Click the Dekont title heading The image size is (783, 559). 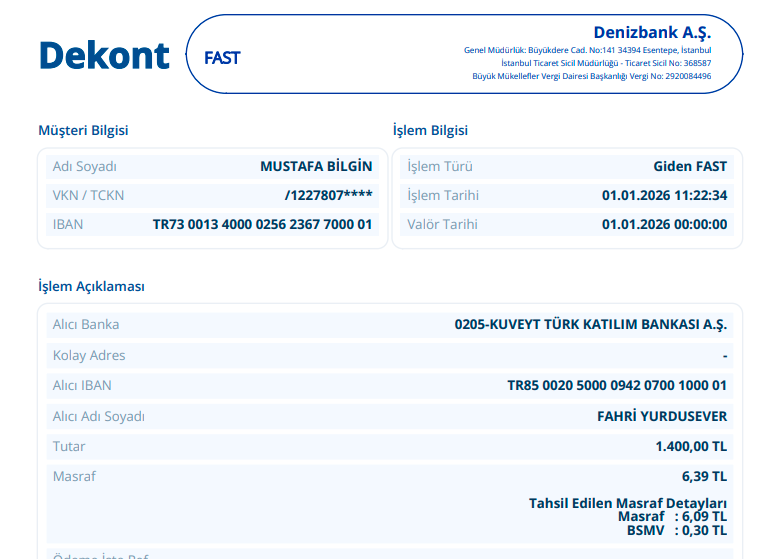pos(104,55)
